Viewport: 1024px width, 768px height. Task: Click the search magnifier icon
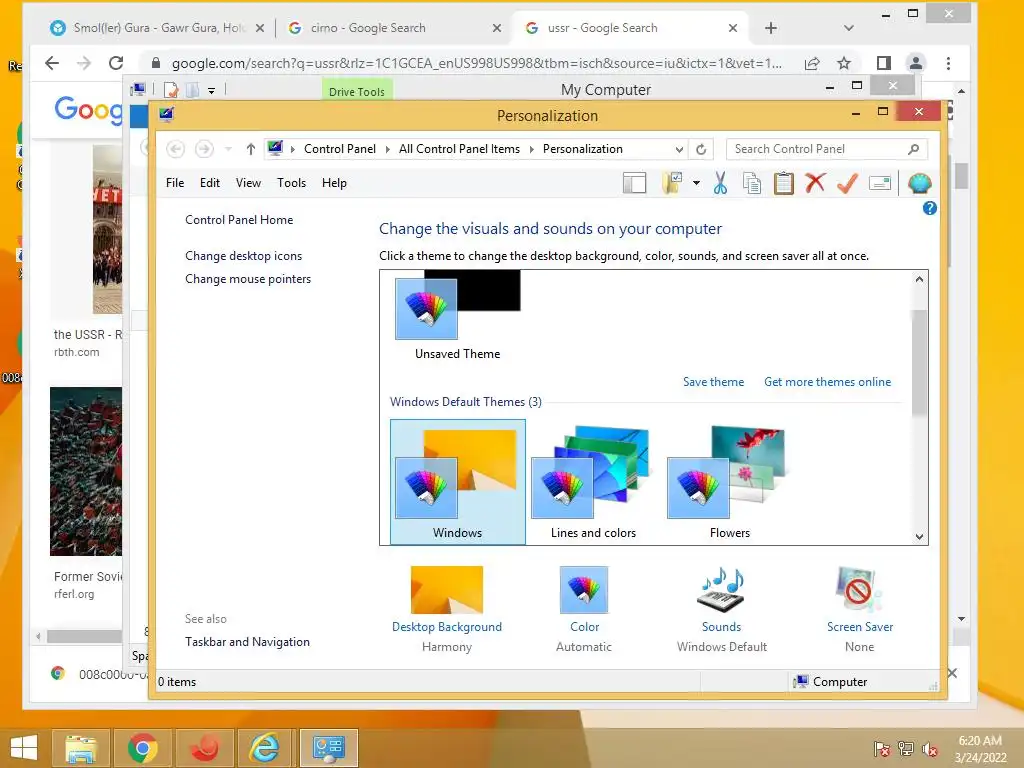point(913,149)
